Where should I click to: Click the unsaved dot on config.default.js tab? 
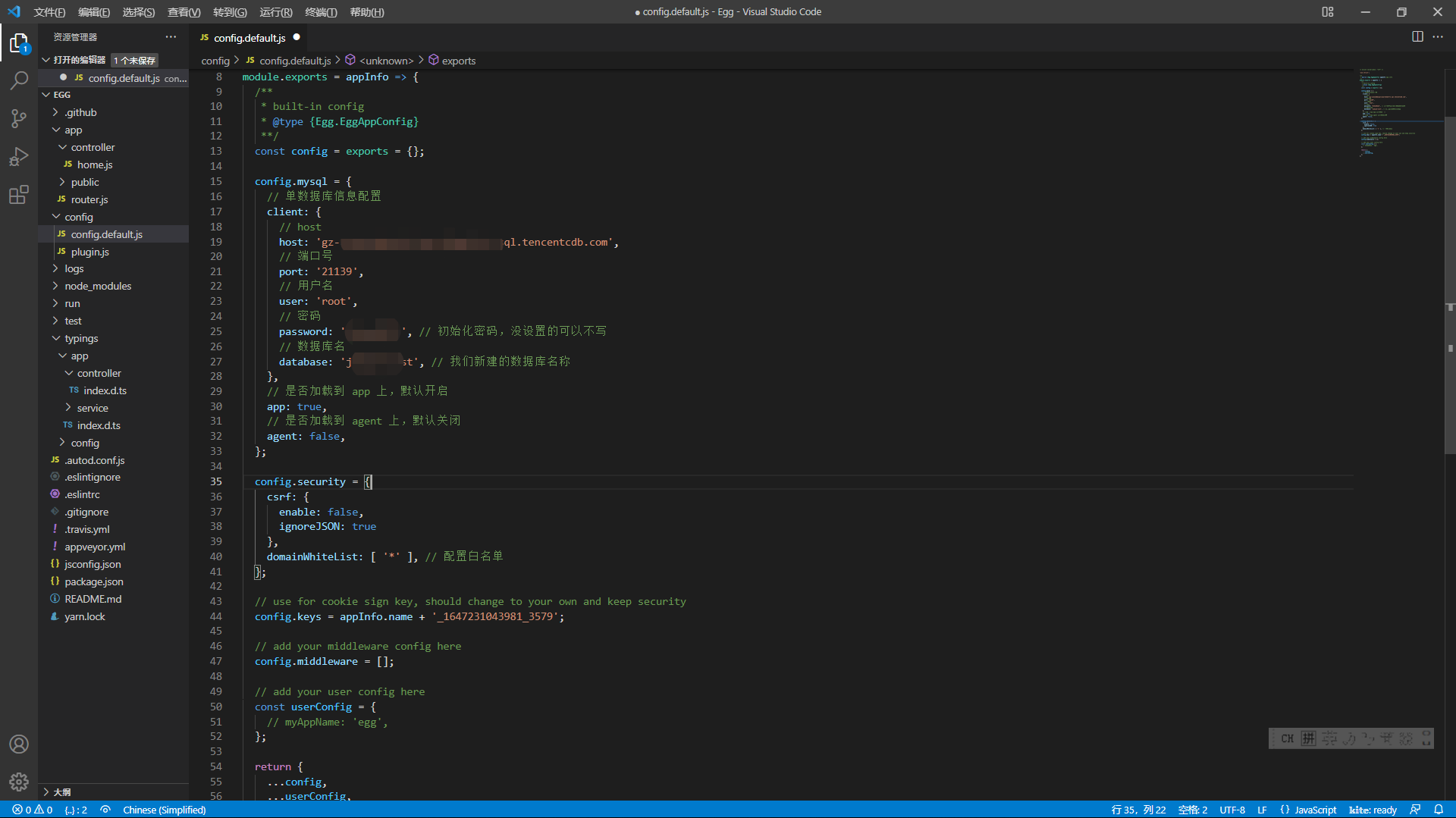click(x=297, y=37)
